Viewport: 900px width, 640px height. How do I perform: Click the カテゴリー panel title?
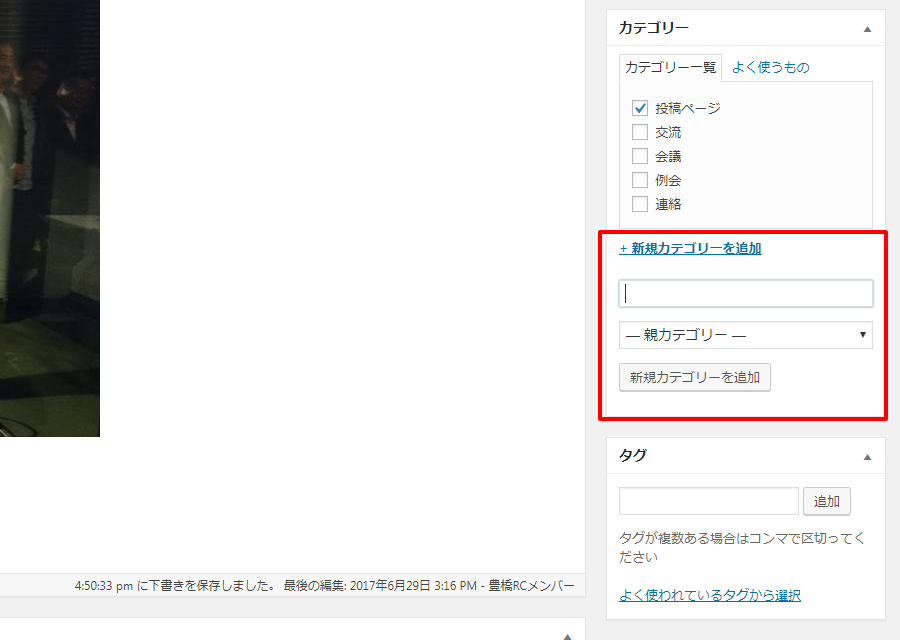click(x=654, y=29)
